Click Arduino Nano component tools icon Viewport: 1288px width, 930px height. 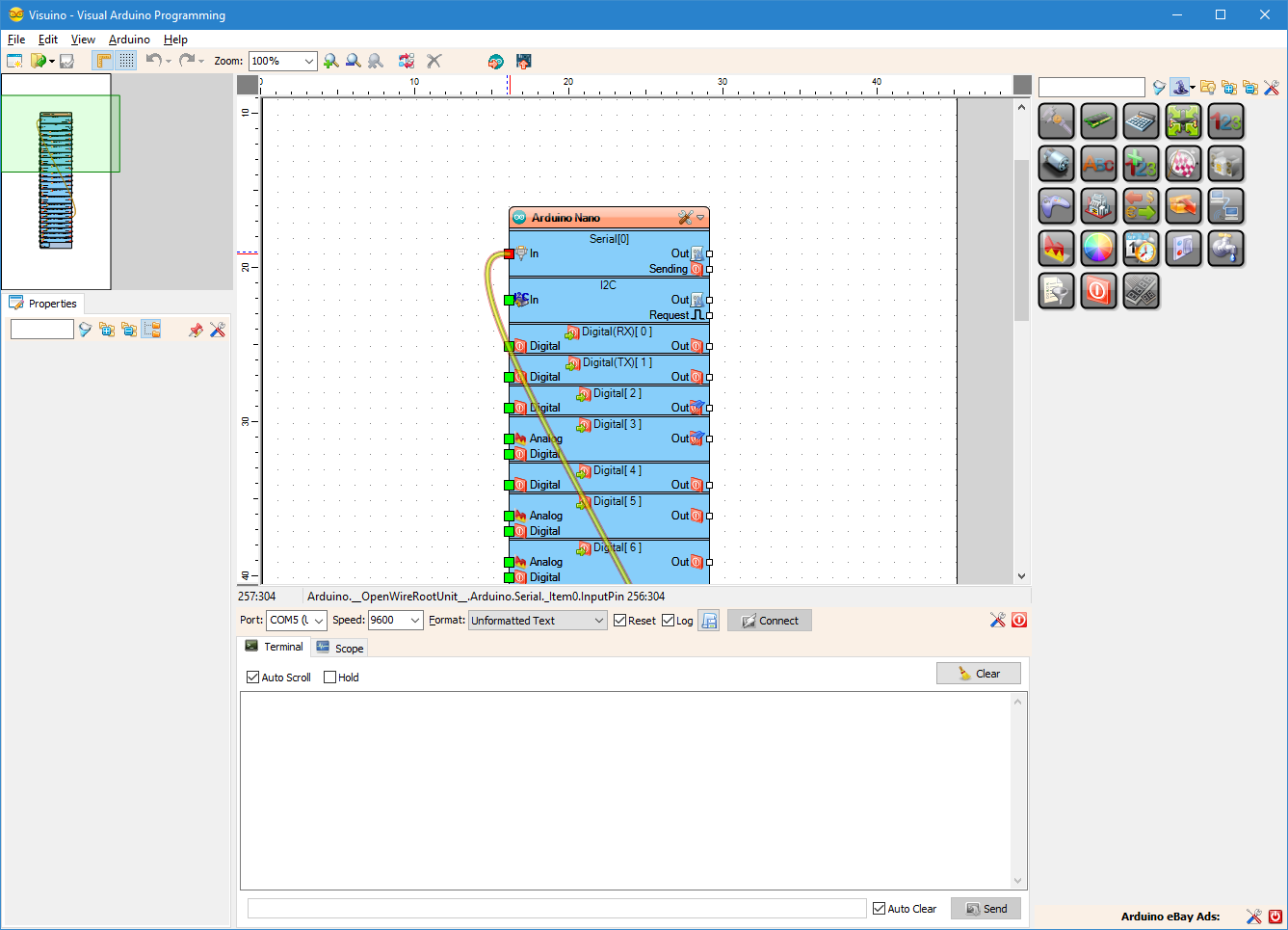tap(685, 218)
